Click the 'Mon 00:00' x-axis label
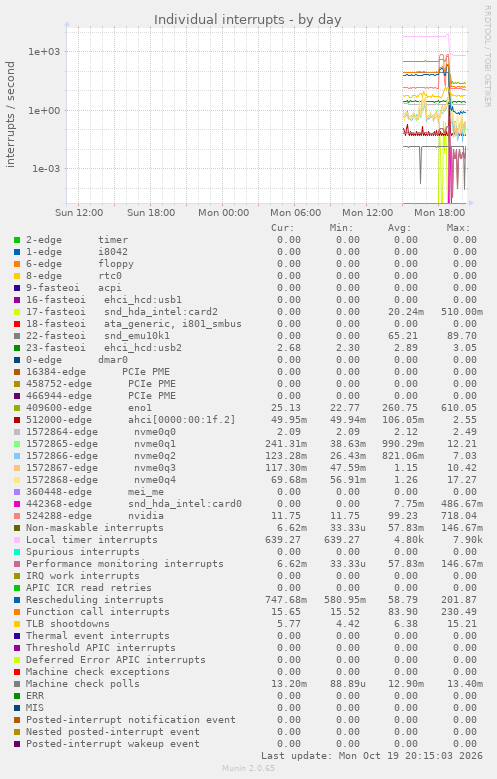 click(x=224, y=213)
